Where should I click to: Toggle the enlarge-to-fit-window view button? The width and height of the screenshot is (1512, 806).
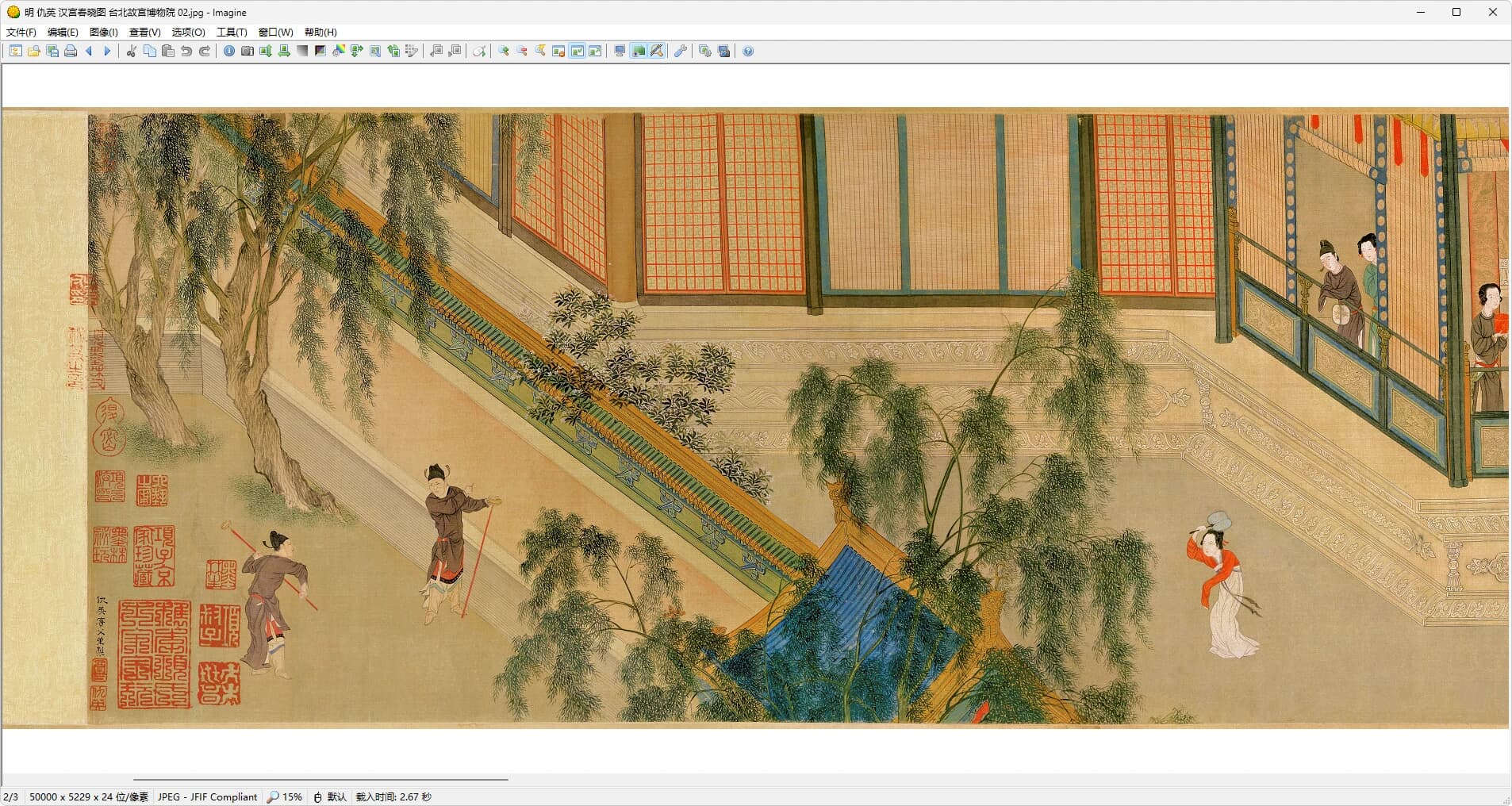point(595,52)
